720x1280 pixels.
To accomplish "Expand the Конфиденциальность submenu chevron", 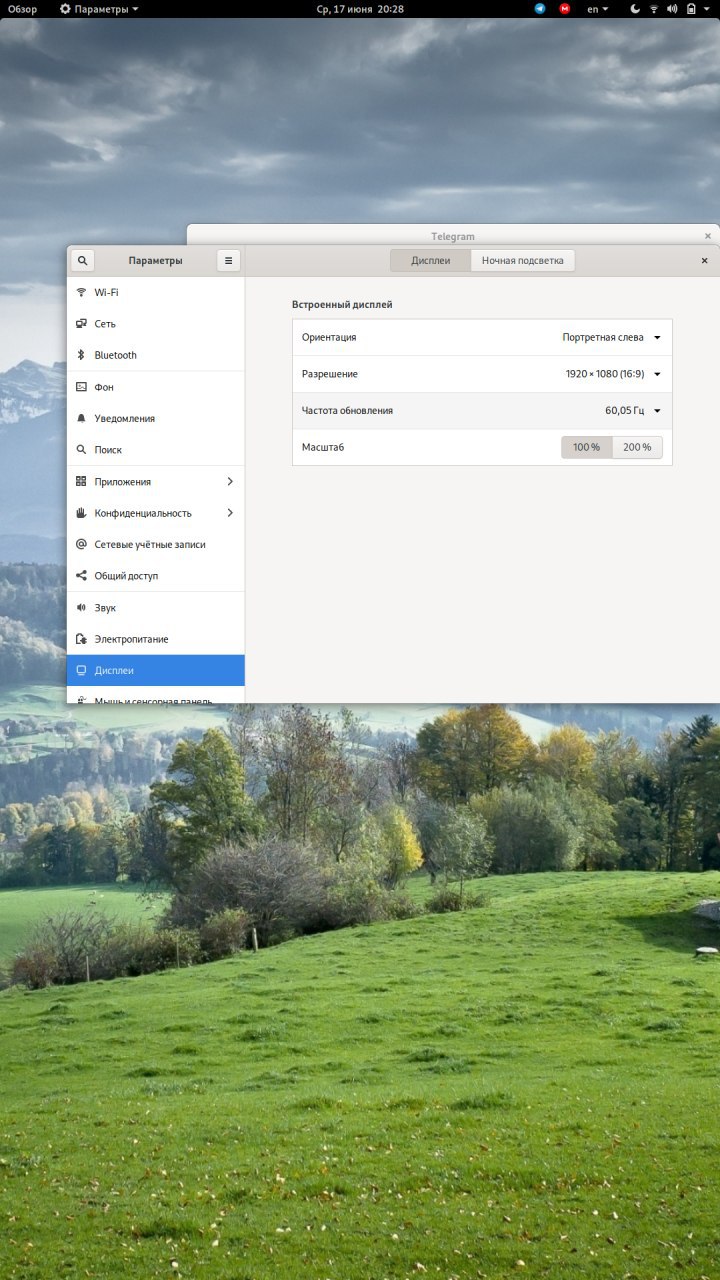I will pos(230,513).
